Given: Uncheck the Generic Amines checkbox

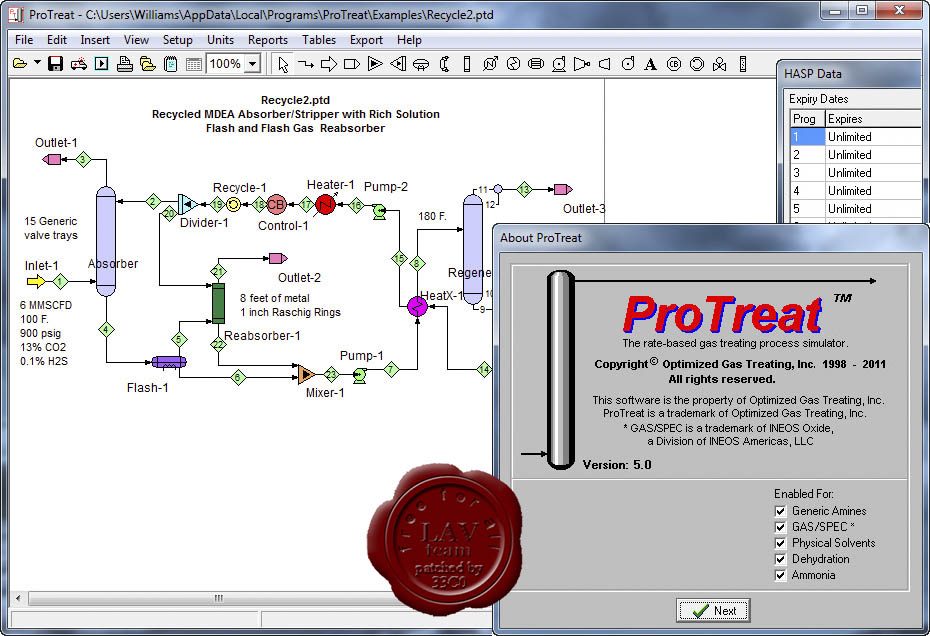Looking at the screenshot, I should point(780,511).
